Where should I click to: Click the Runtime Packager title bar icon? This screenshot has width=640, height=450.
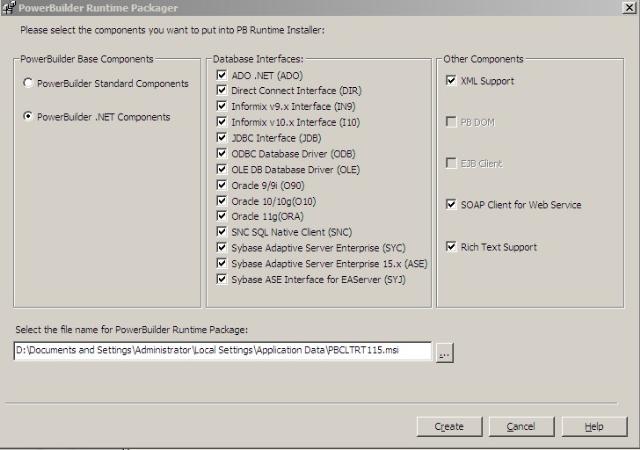tap(8, 7)
